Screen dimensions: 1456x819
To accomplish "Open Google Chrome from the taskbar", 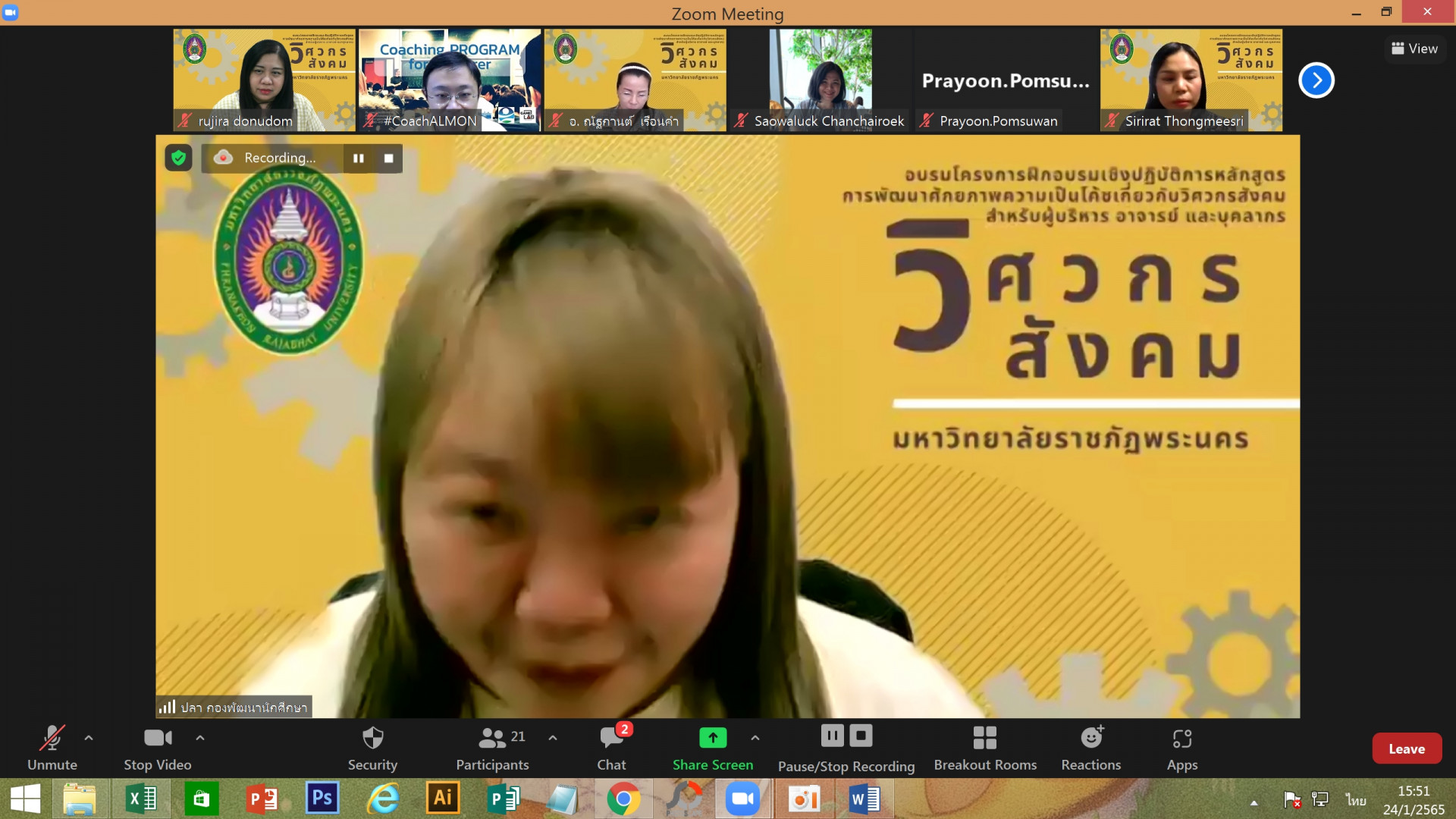I will coord(623,799).
